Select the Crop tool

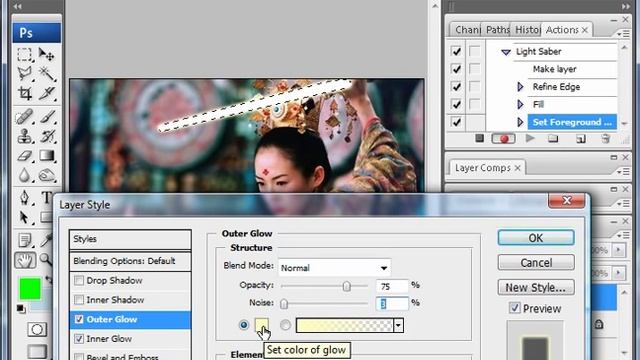pyautogui.click(x=25, y=93)
